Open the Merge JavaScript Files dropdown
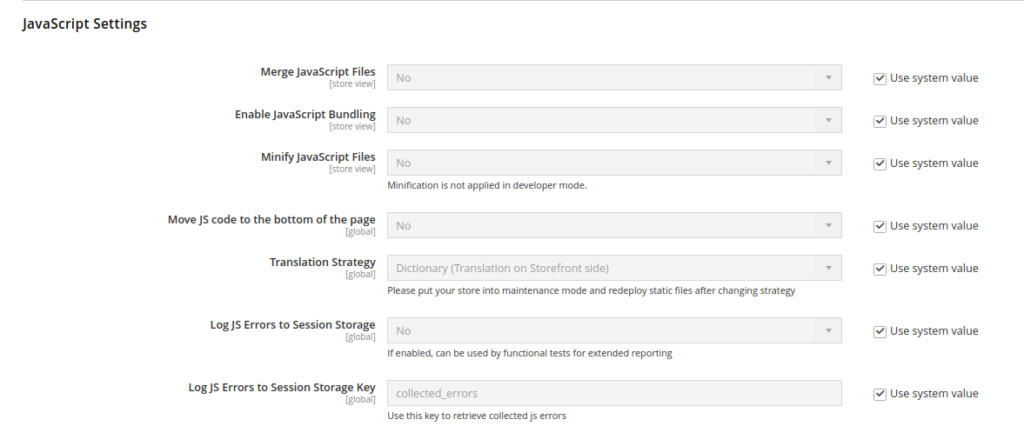Viewport: 1024px width, 446px height. pyautogui.click(x=614, y=78)
